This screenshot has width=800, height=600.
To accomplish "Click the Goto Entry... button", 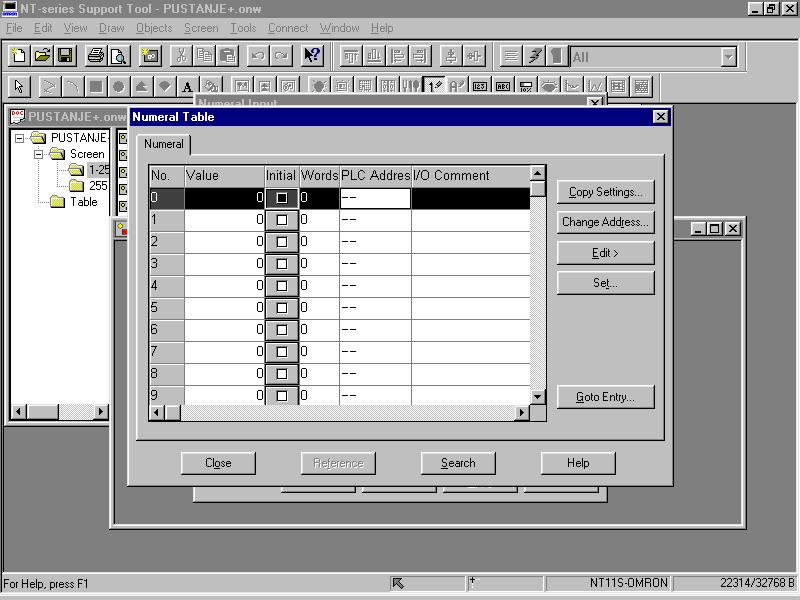I will coord(605,397).
